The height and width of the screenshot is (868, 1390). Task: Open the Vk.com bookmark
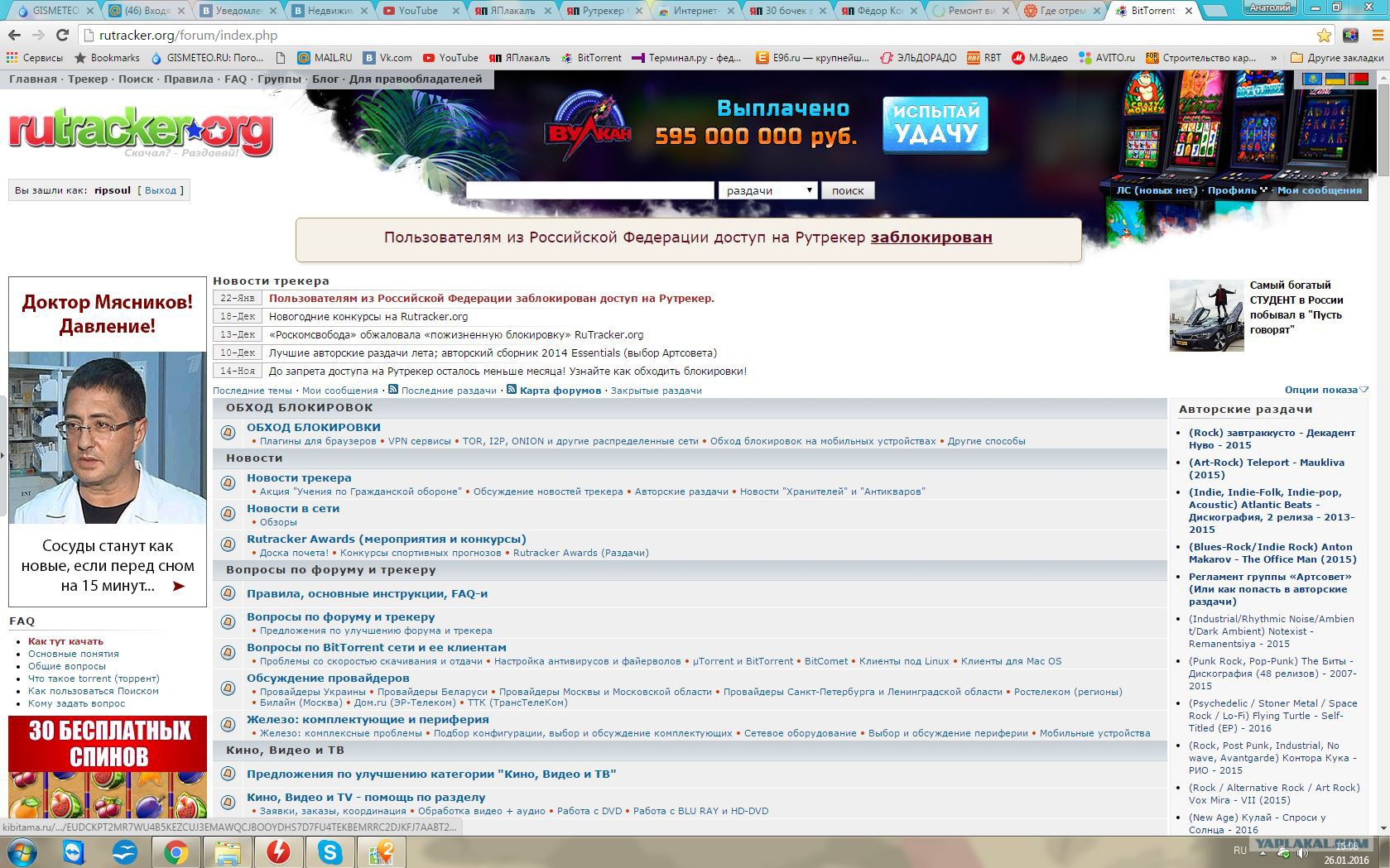coord(387,58)
